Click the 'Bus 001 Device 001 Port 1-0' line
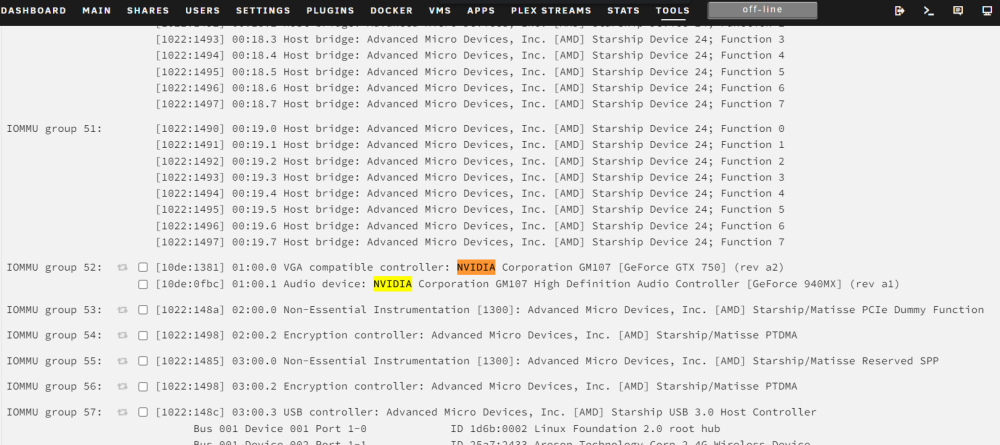1000x445 pixels. pyautogui.click(x=280, y=429)
